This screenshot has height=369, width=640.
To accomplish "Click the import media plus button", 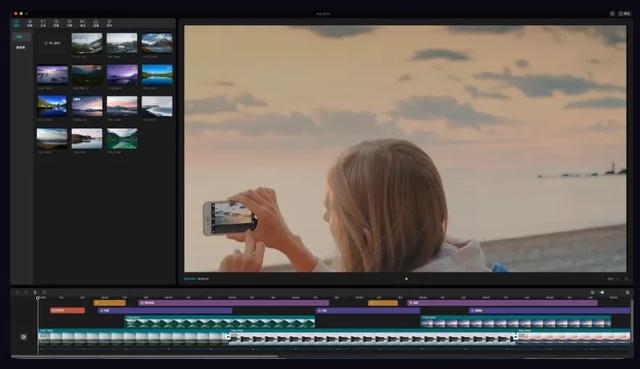I will pos(52,43).
